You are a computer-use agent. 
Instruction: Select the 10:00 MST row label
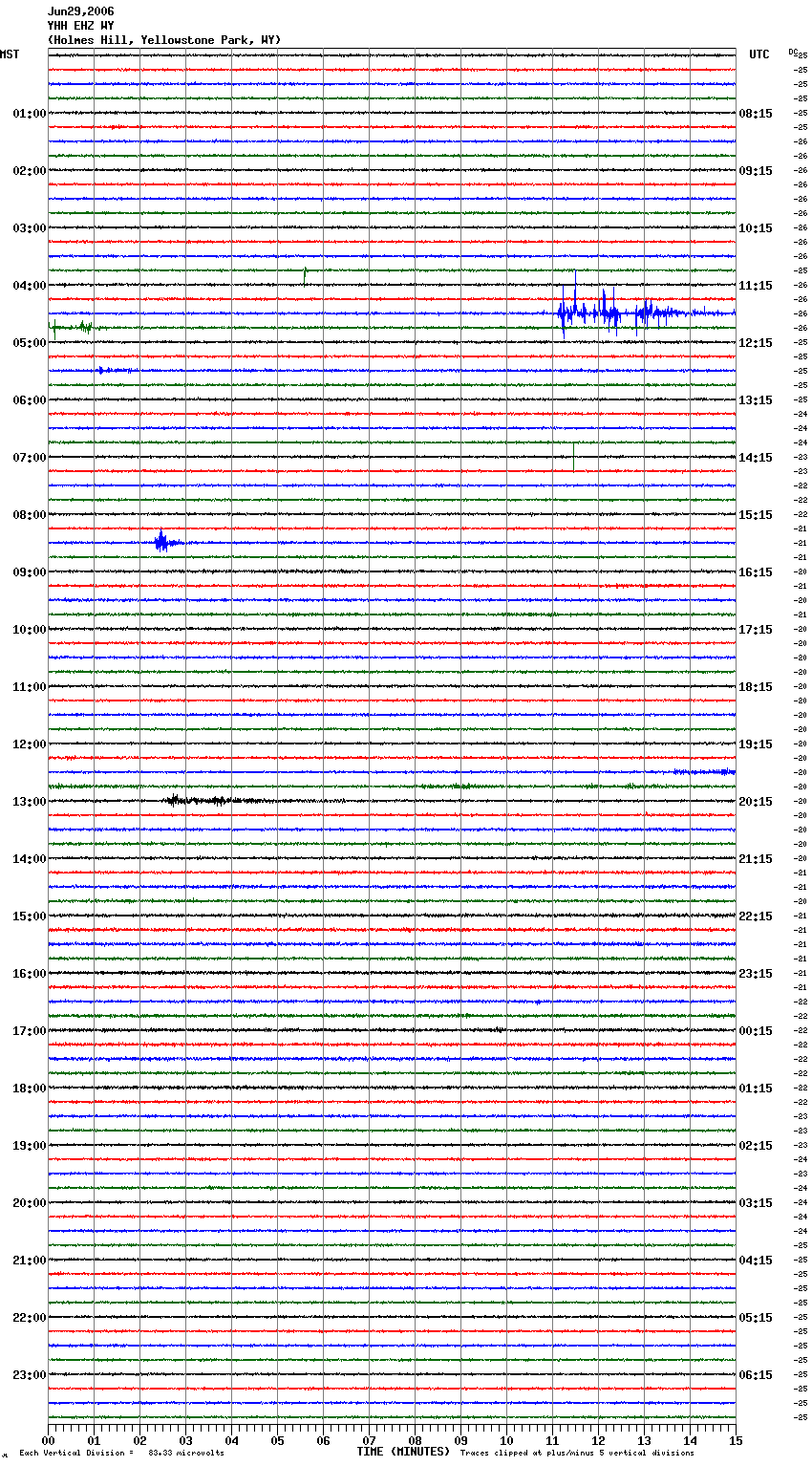pos(30,630)
